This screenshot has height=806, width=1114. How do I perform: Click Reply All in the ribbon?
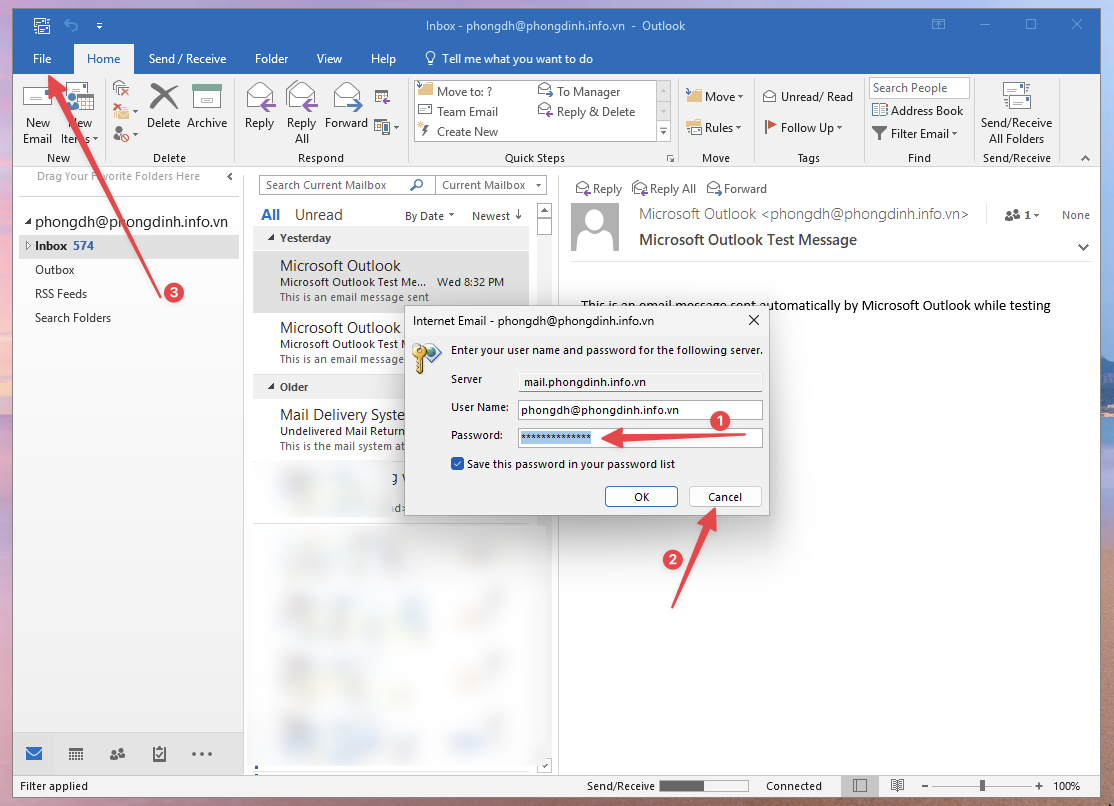301,114
